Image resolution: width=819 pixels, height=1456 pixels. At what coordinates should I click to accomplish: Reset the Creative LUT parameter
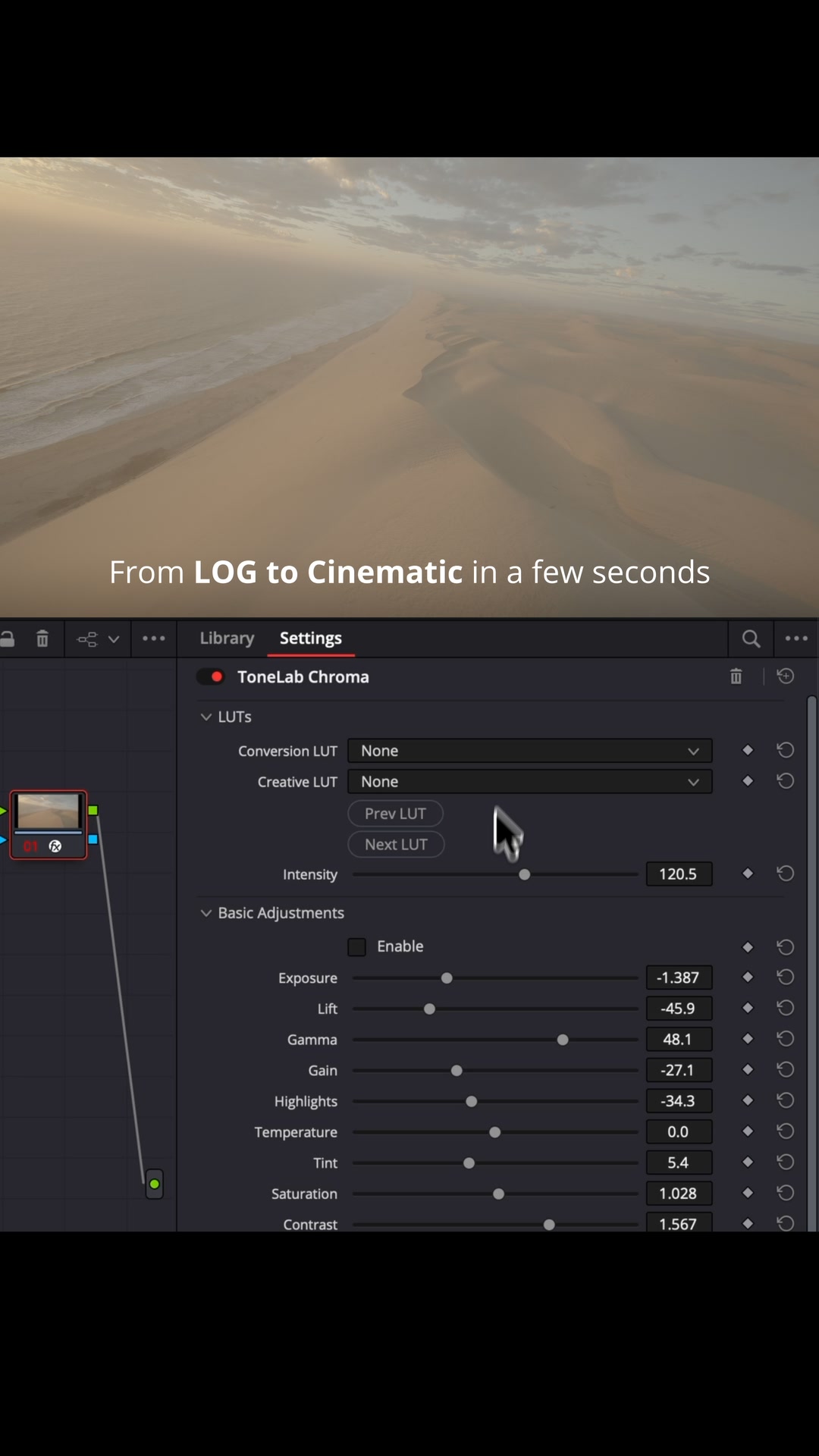tap(786, 781)
